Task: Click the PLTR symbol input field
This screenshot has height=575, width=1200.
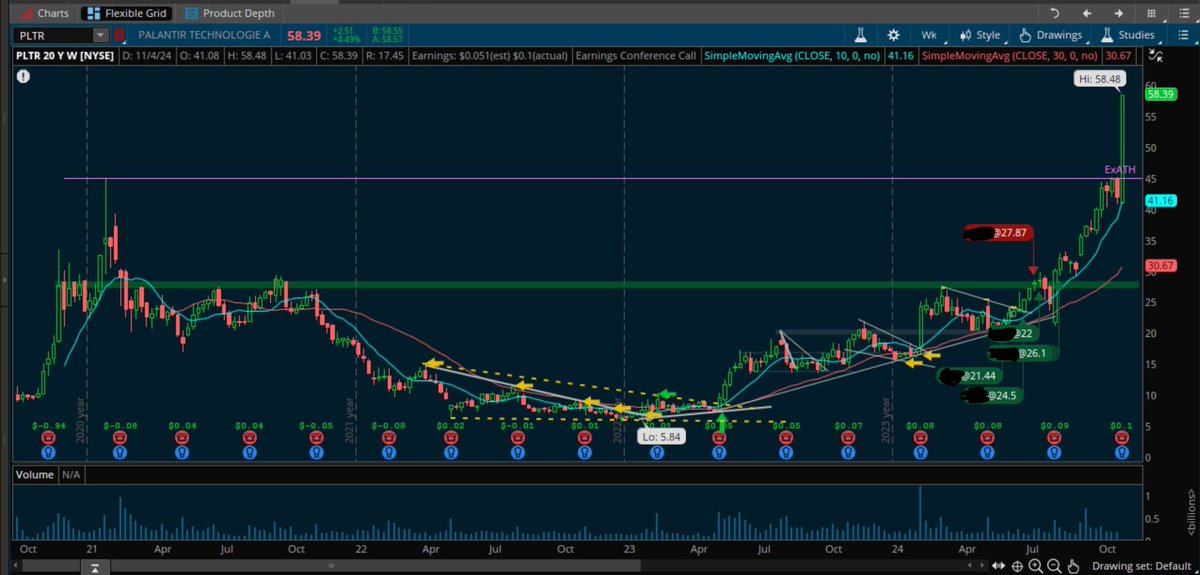Action: click(x=54, y=35)
